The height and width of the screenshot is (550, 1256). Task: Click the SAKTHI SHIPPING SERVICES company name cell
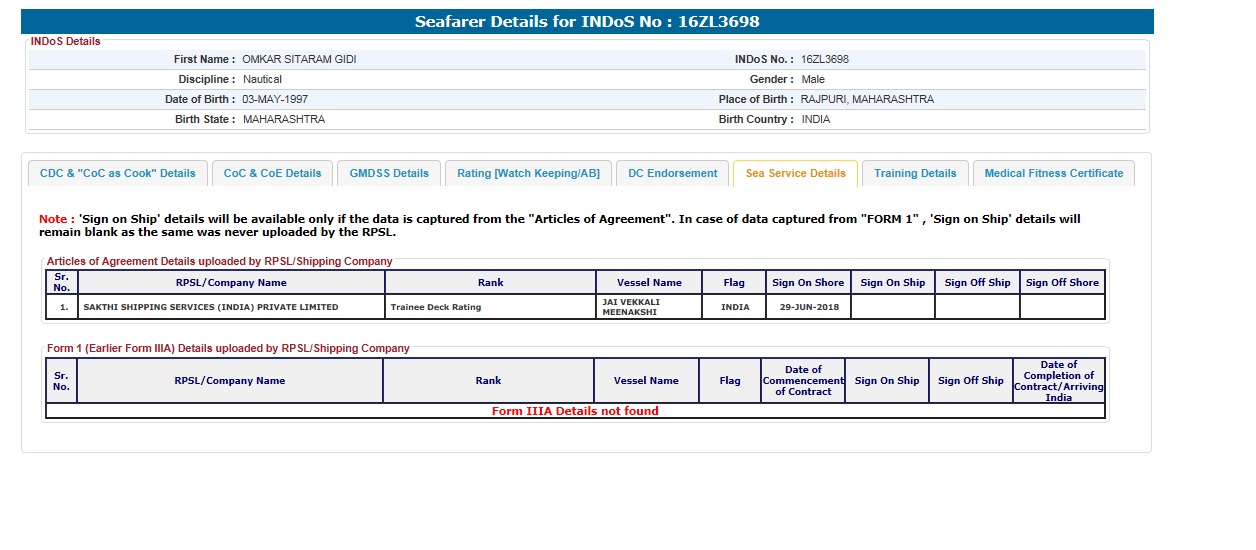[211, 307]
